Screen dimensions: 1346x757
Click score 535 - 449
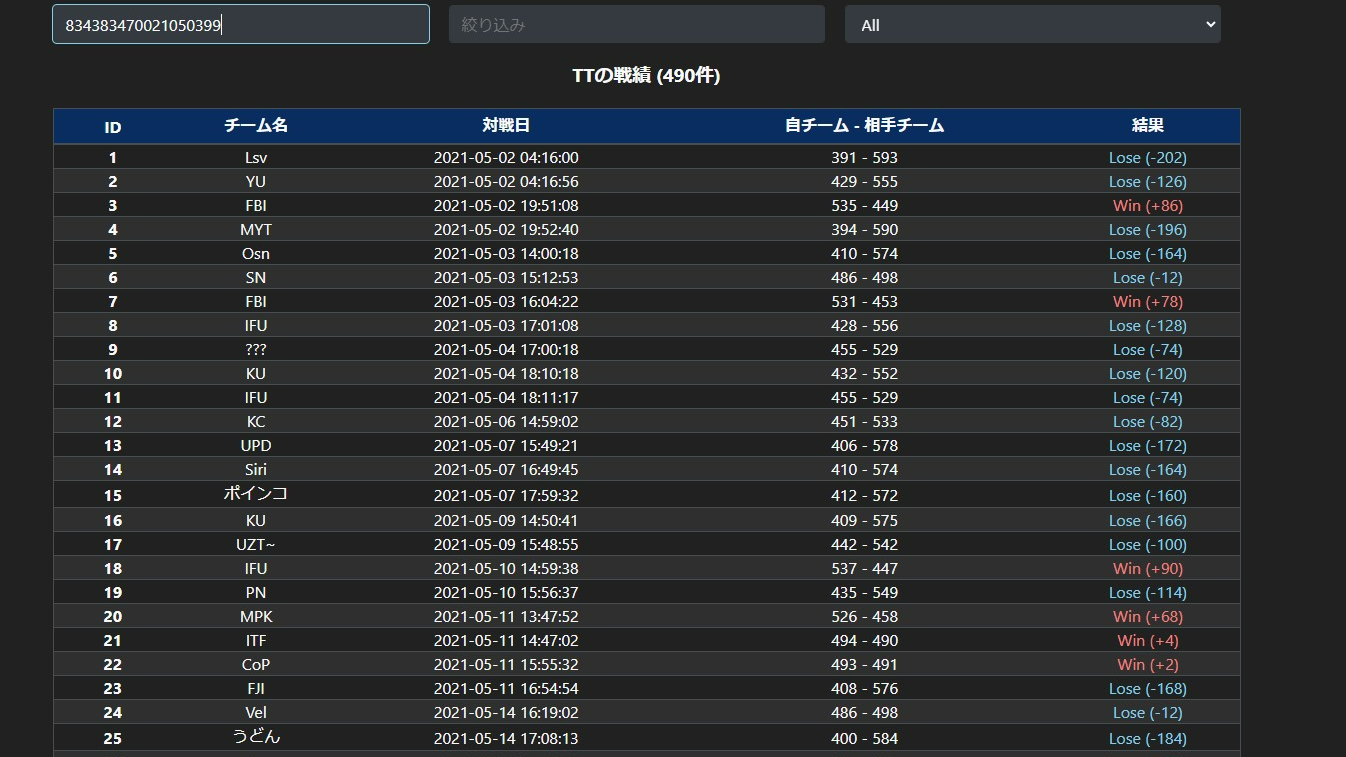(x=864, y=205)
